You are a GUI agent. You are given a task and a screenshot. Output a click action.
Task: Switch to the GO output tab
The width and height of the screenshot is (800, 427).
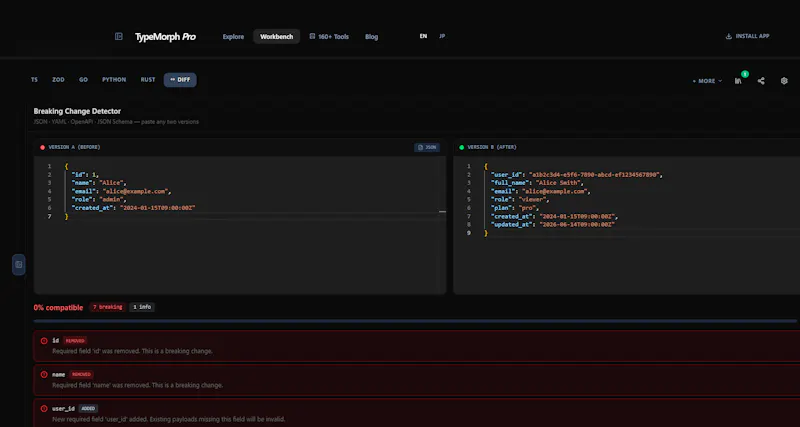pos(83,80)
